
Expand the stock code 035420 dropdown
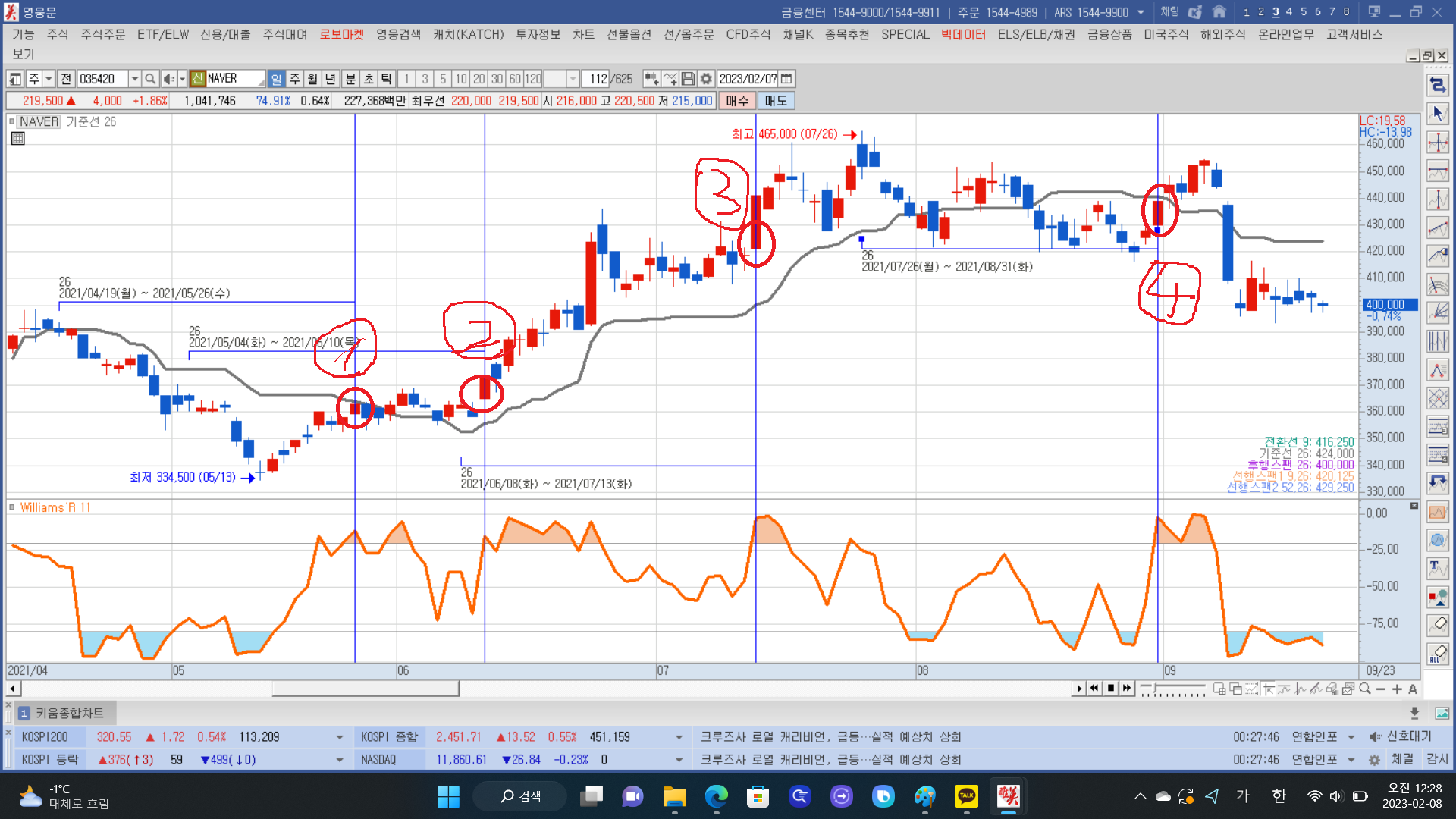(x=134, y=79)
